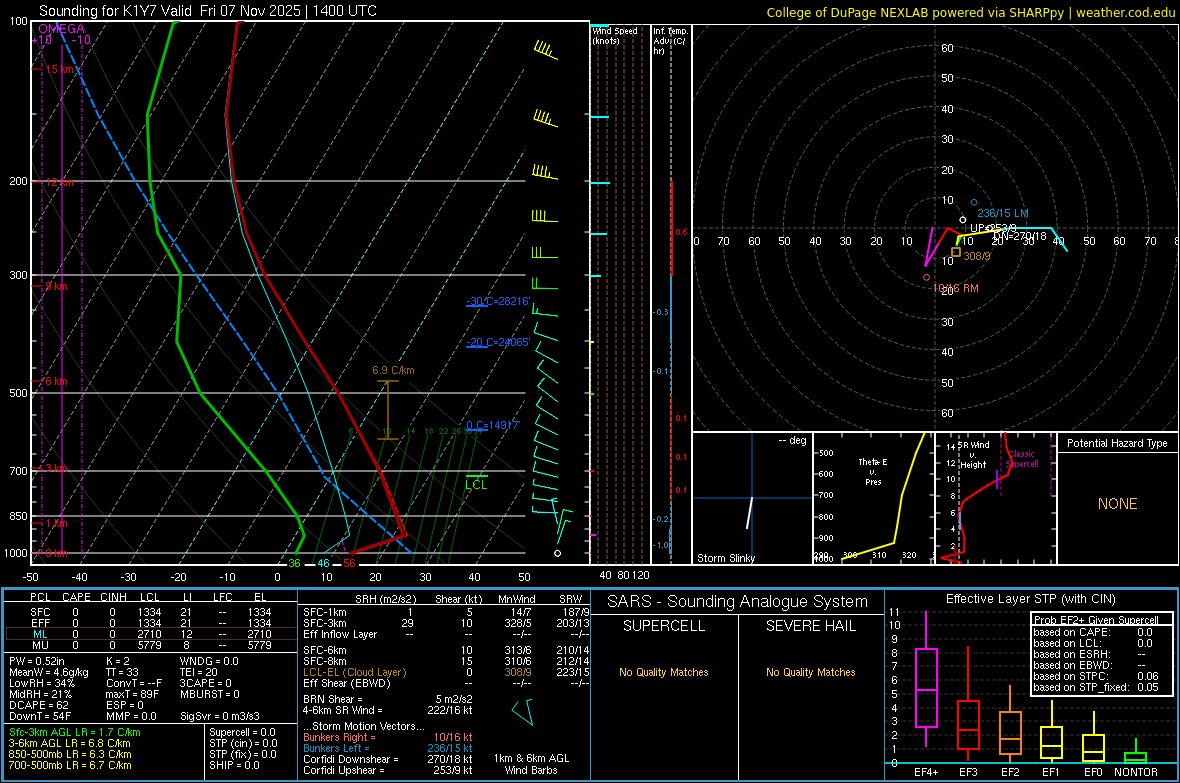This screenshot has height=783, width=1180.
Task: Click the DCAPE = 62 value
Action: pyautogui.click(x=38, y=705)
